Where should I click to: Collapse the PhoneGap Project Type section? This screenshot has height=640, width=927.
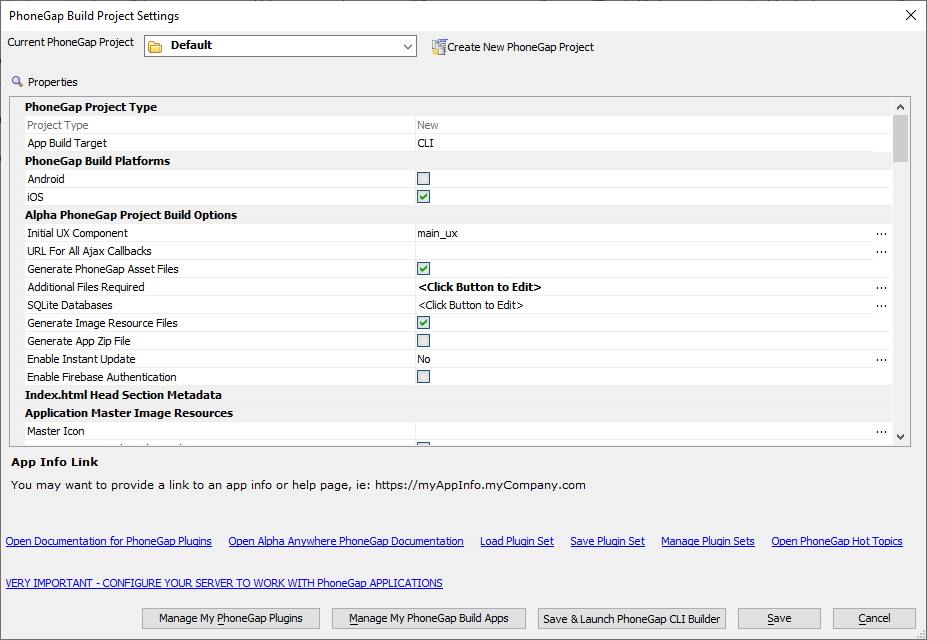[x=91, y=107]
